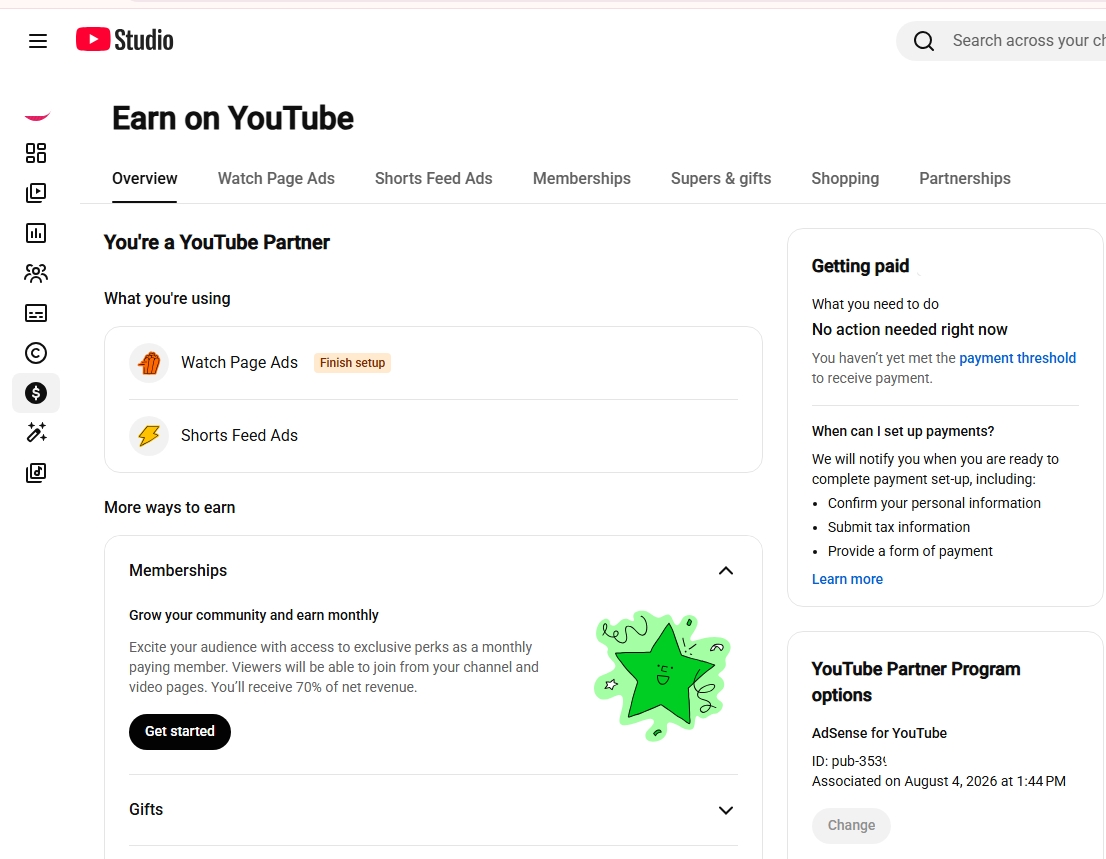Open the Shorts Feed Ads row

(x=434, y=435)
